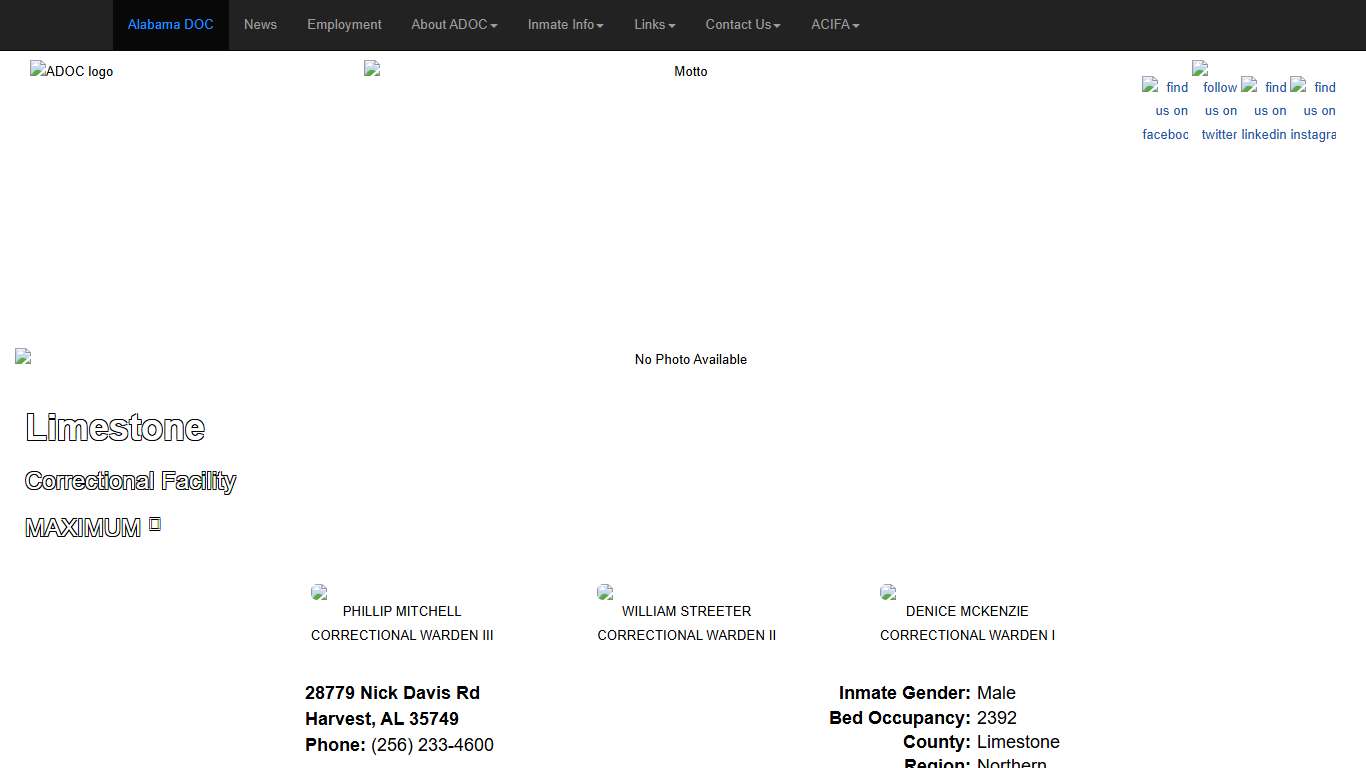Go to the News page
This screenshot has height=768, width=1366.
click(260, 25)
